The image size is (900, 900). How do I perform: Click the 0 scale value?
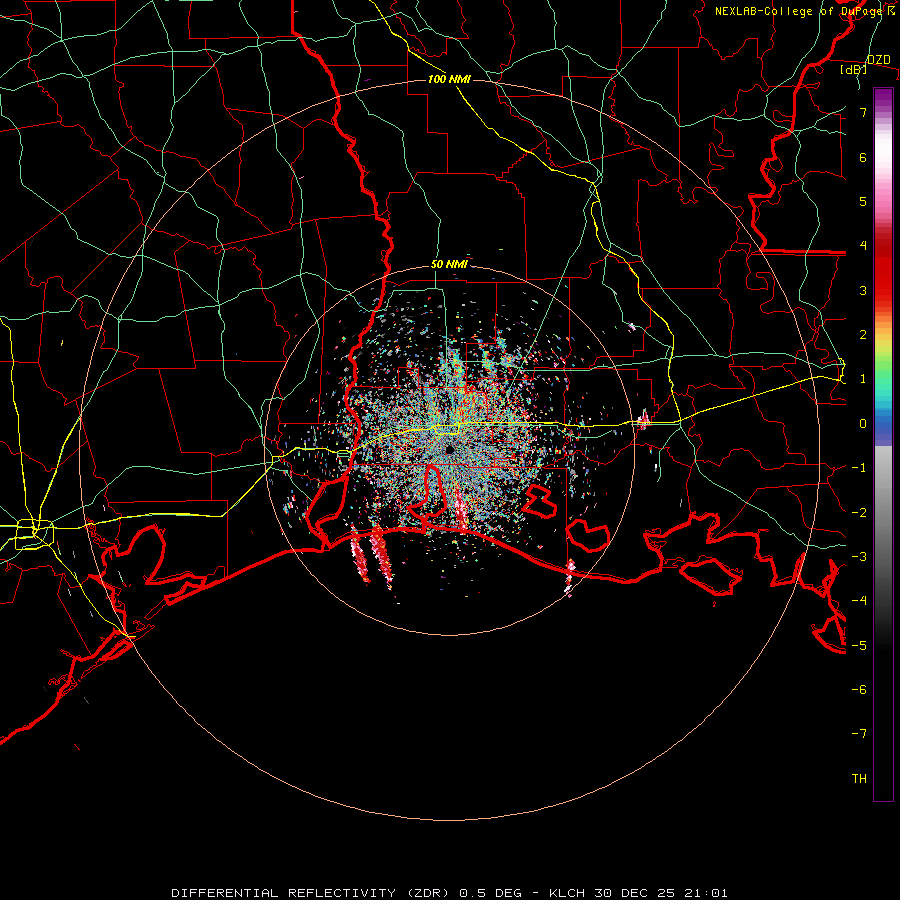(x=863, y=424)
